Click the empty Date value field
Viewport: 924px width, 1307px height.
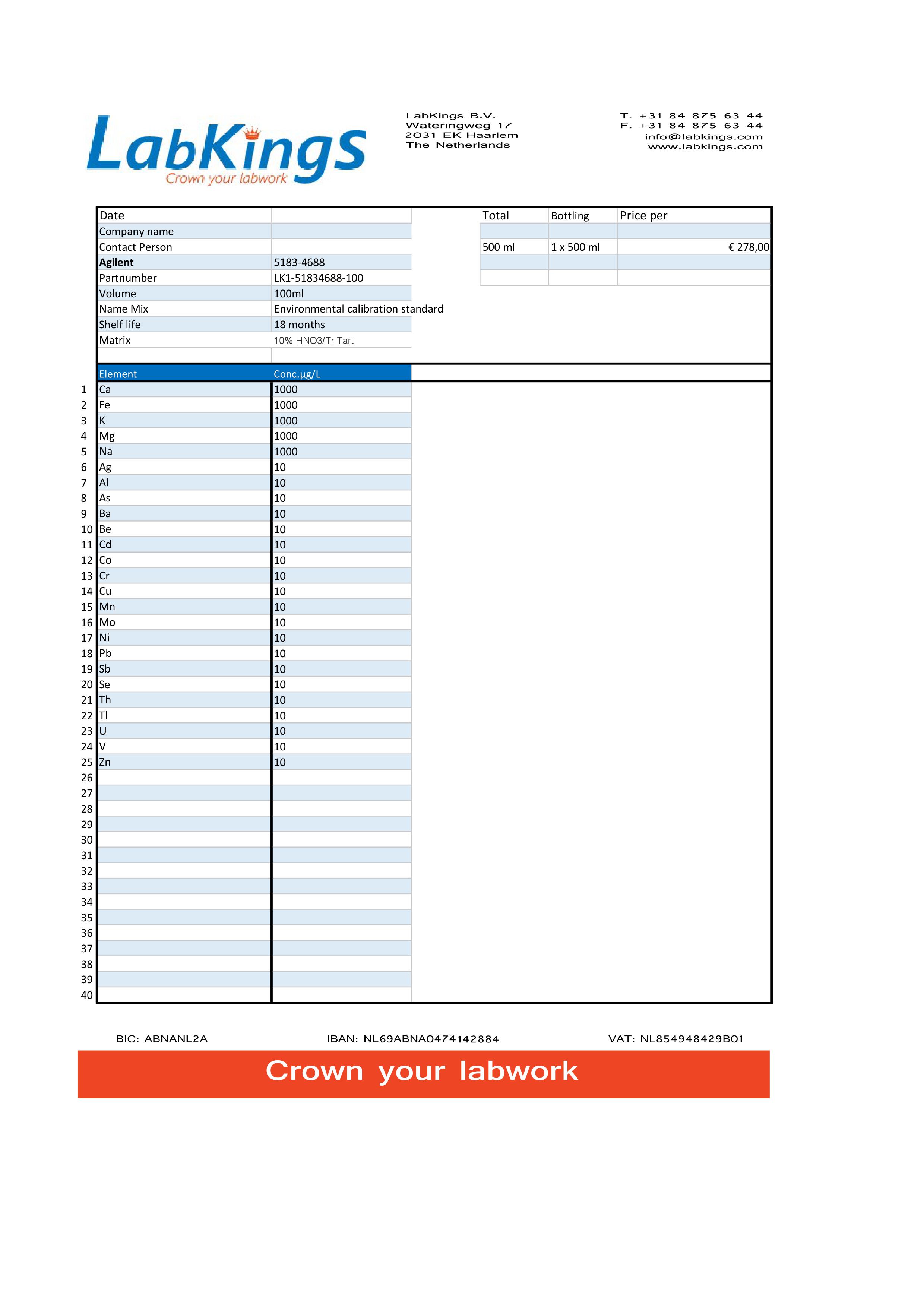tap(341, 216)
